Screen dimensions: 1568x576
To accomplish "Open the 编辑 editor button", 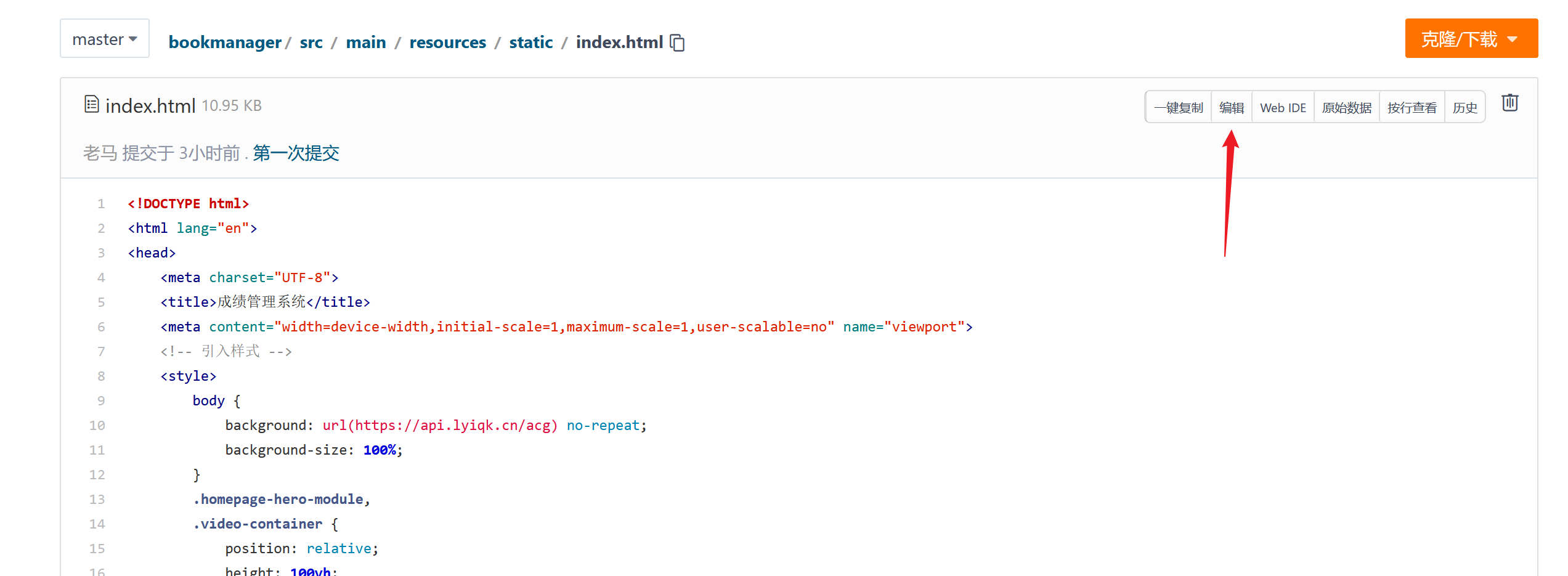I will click(x=1232, y=108).
